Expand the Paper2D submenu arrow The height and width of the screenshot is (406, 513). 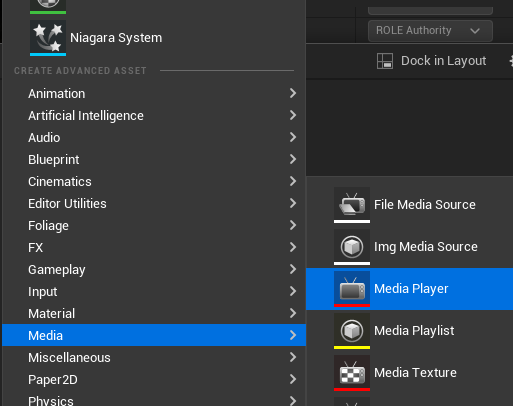click(x=293, y=379)
